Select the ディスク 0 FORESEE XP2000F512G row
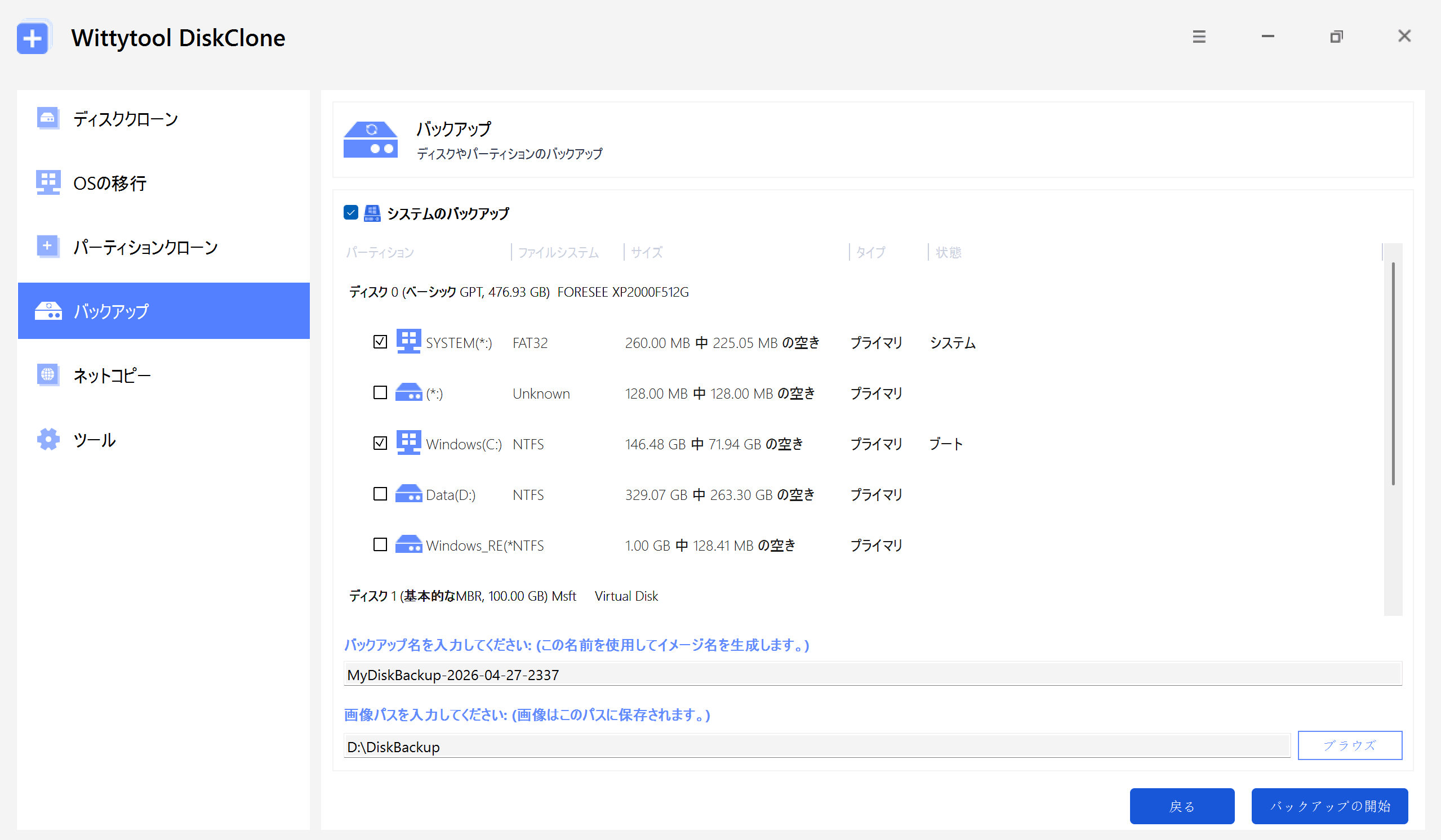The height and width of the screenshot is (840, 1441). point(519,292)
